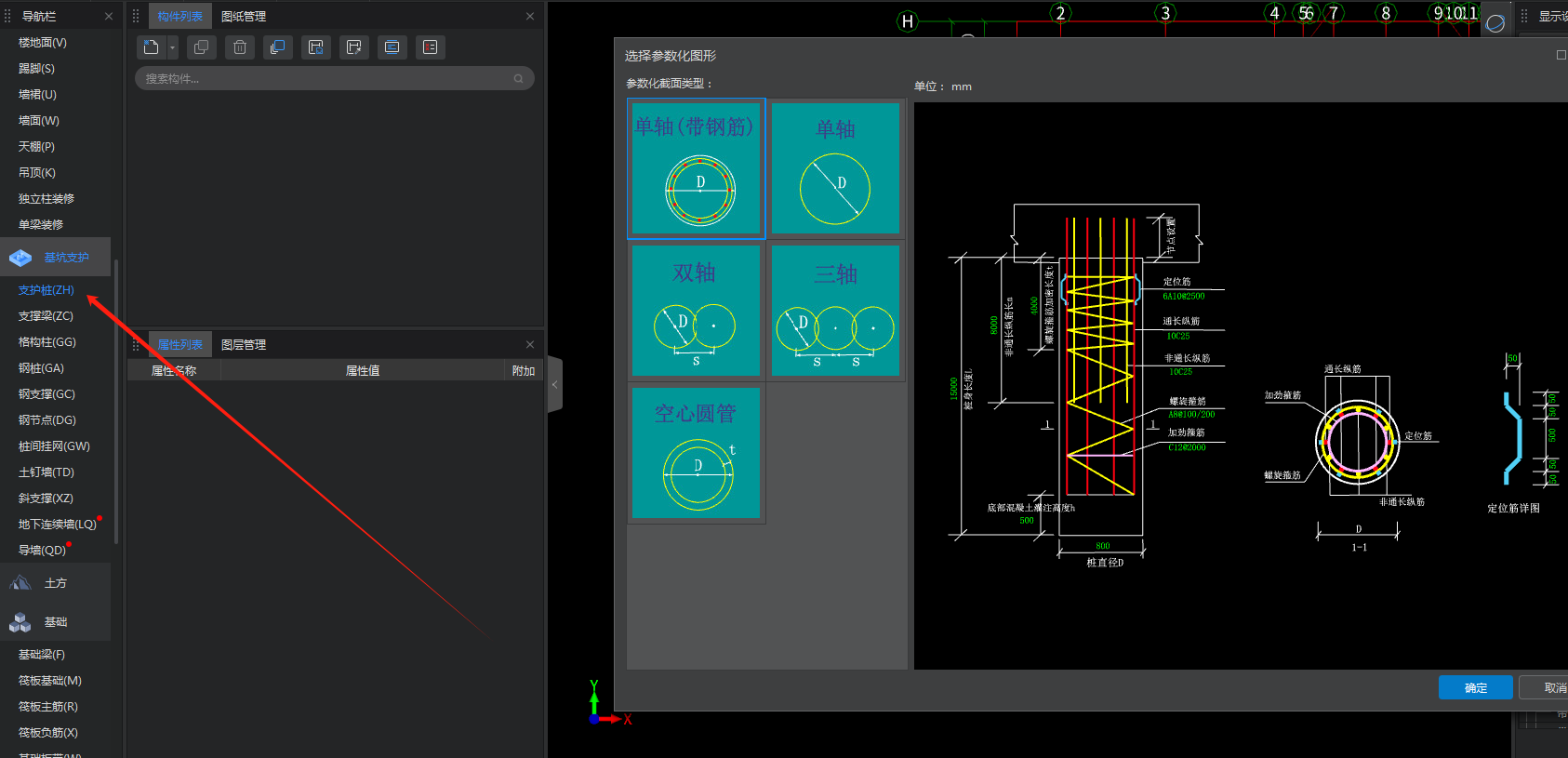Click the delete (trash) component icon
Image resolution: width=1568 pixels, height=758 pixels.
tap(239, 47)
